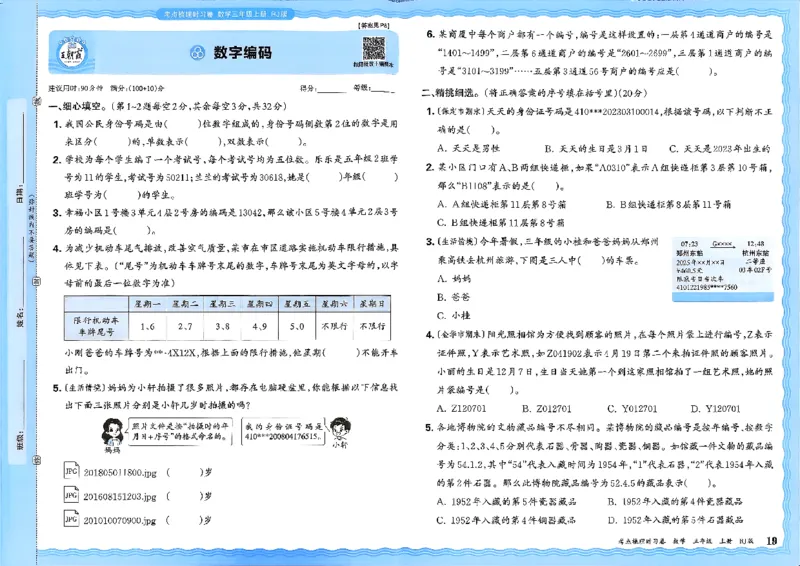800x566 pixels.
Task: Click the JPG icon for 201010070900.jpg
Action: (x=71, y=518)
